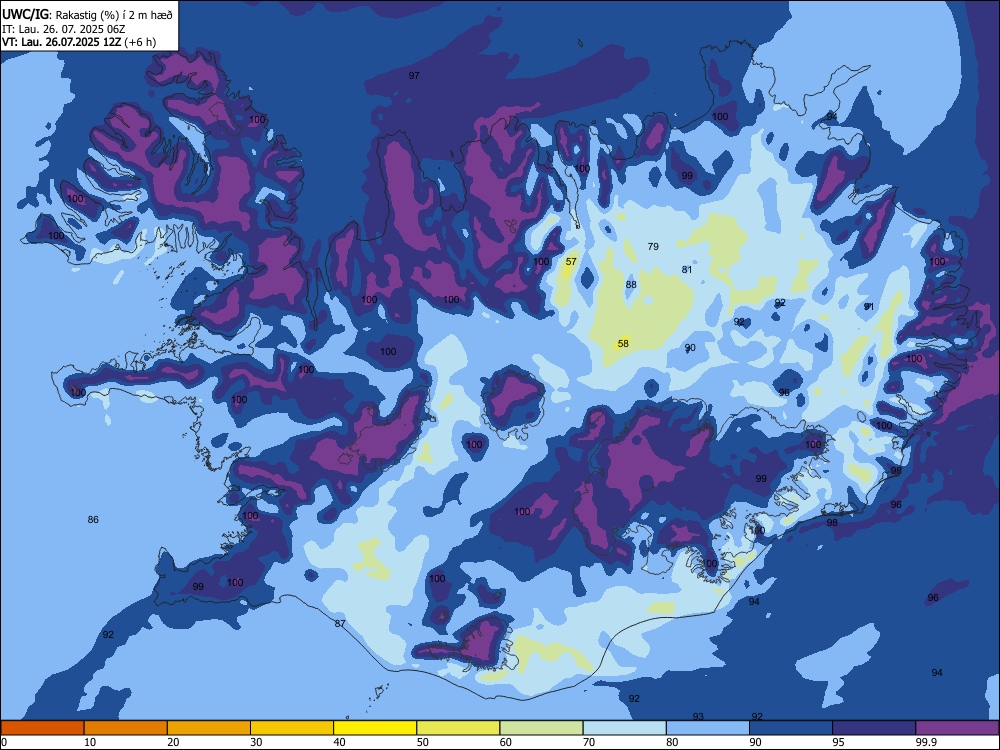Select the 30–40 golden legend color box
The height and width of the screenshot is (750, 1000).
292,728
